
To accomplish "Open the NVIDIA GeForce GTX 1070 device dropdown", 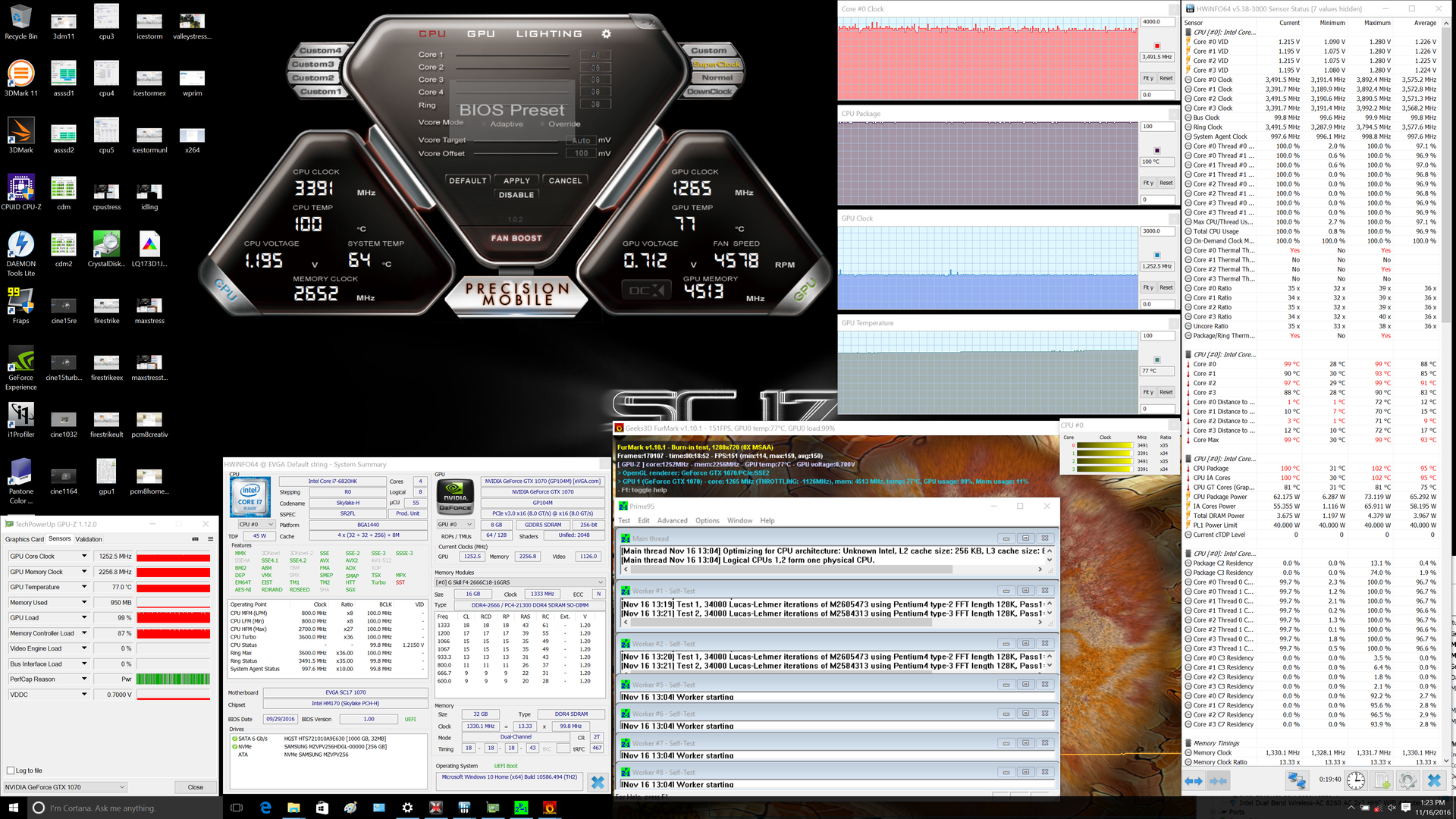I will 65,787.
